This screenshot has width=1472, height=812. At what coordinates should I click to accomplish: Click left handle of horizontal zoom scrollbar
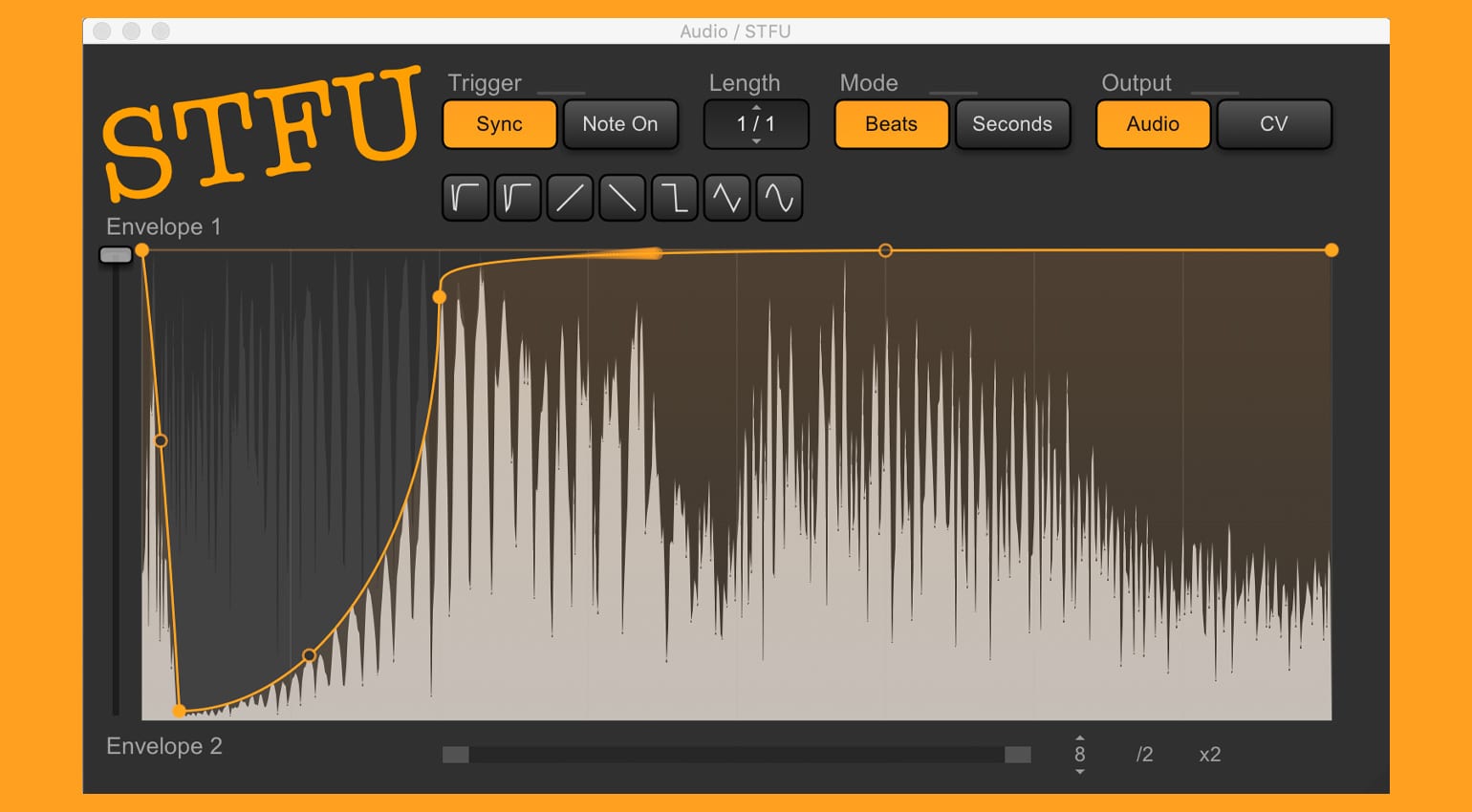point(456,755)
